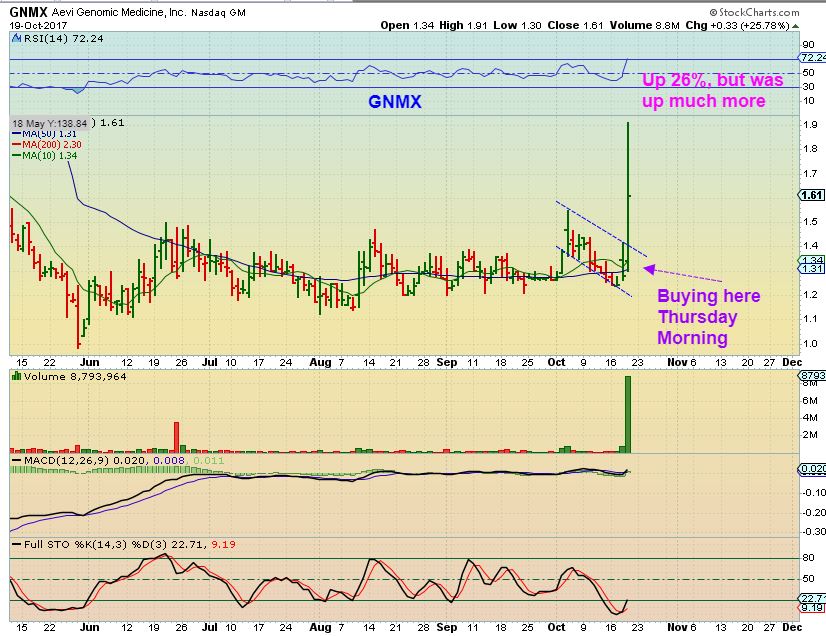Click the Low 1.30 value in header
Viewport: 826px width, 636px height.
(x=517, y=25)
